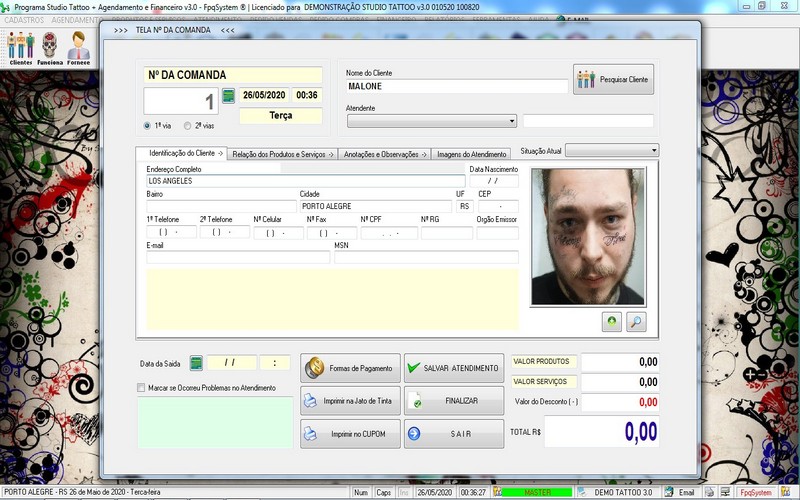Click the blank field right of Atendente dropdown
The image size is (800, 500).
pos(588,121)
